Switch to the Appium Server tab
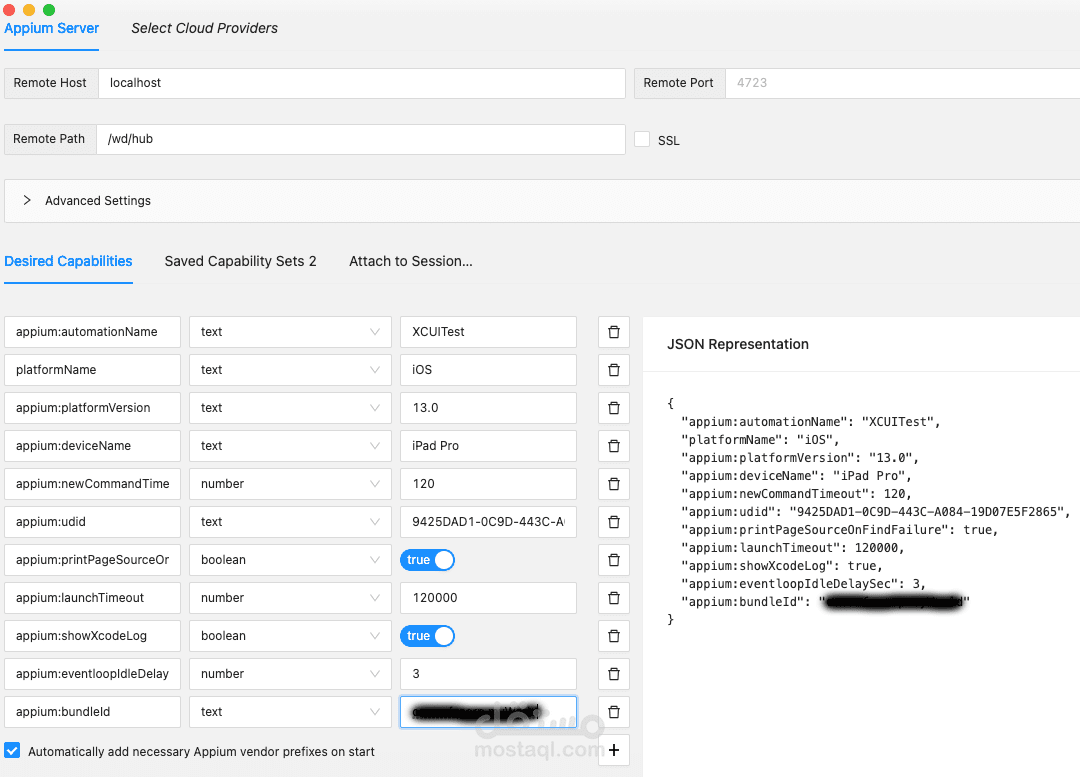This screenshot has height=777, width=1080. click(x=52, y=28)
